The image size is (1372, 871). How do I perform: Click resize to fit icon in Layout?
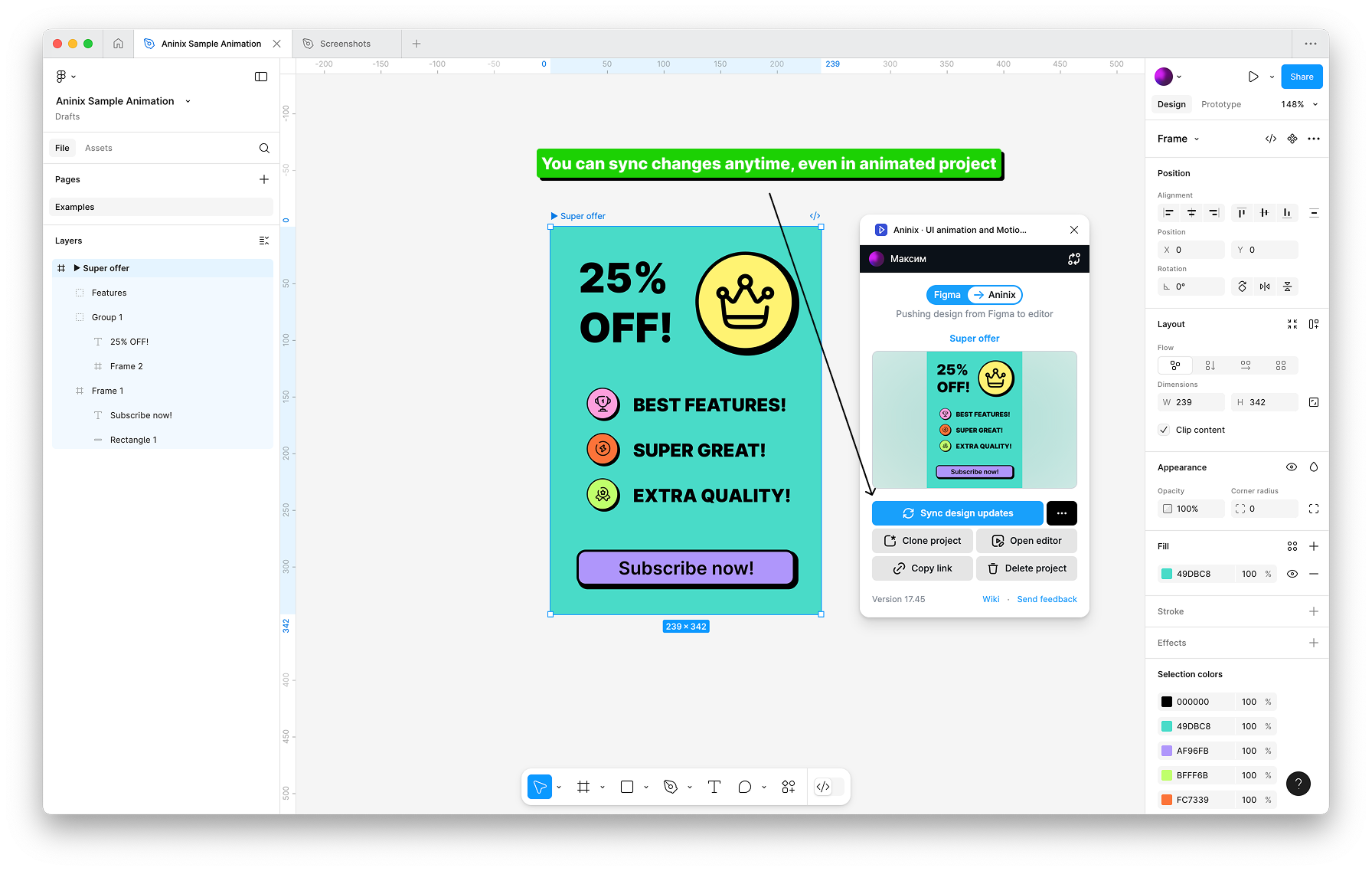(1292, 324)
